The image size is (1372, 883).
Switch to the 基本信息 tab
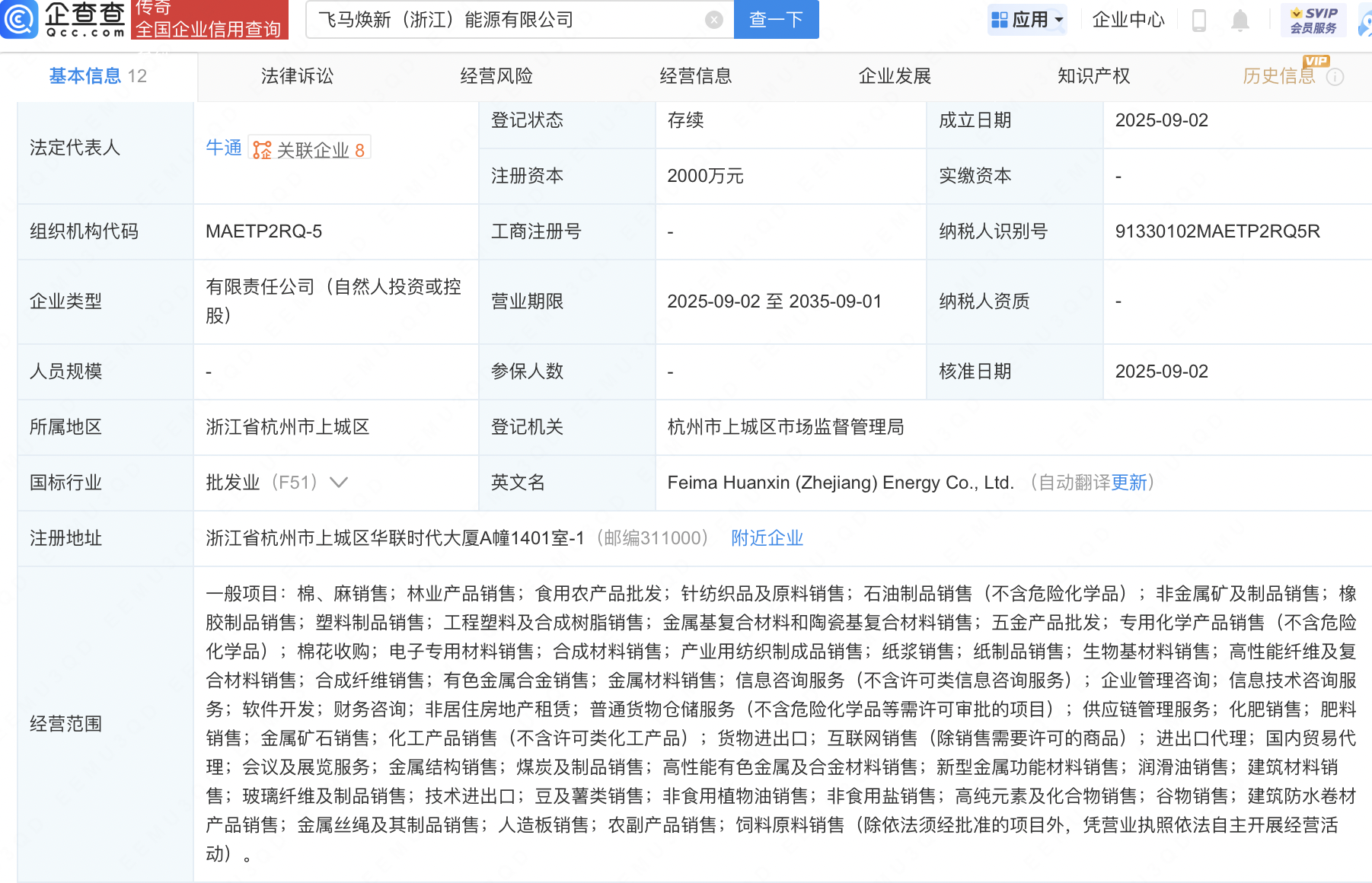98,76
